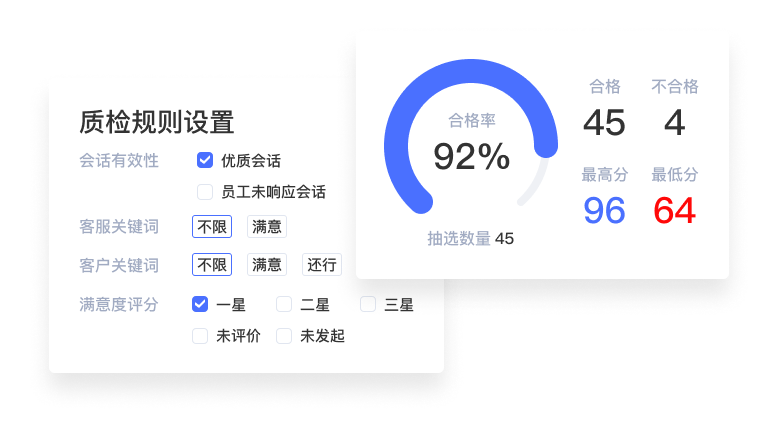Click the 质检规则设置 heading
The image size is (777, 427).
[x=157, y=122]
